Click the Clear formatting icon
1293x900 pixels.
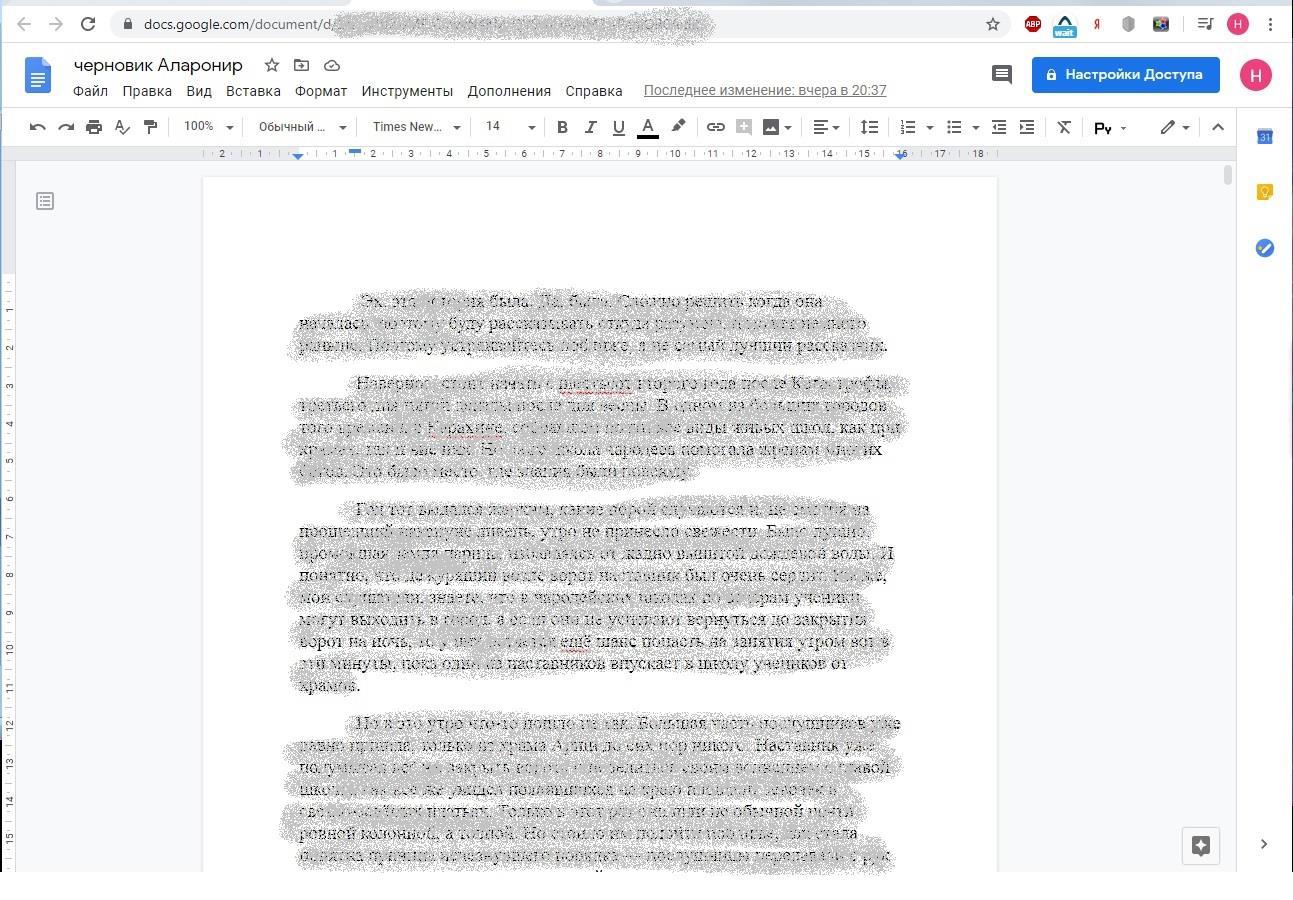point(1064,127)
